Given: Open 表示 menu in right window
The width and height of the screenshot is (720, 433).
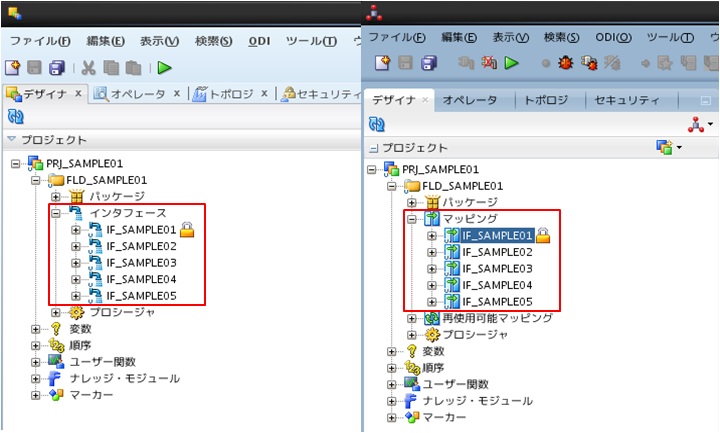Looking at the screenshot, I should coord(511,37).
